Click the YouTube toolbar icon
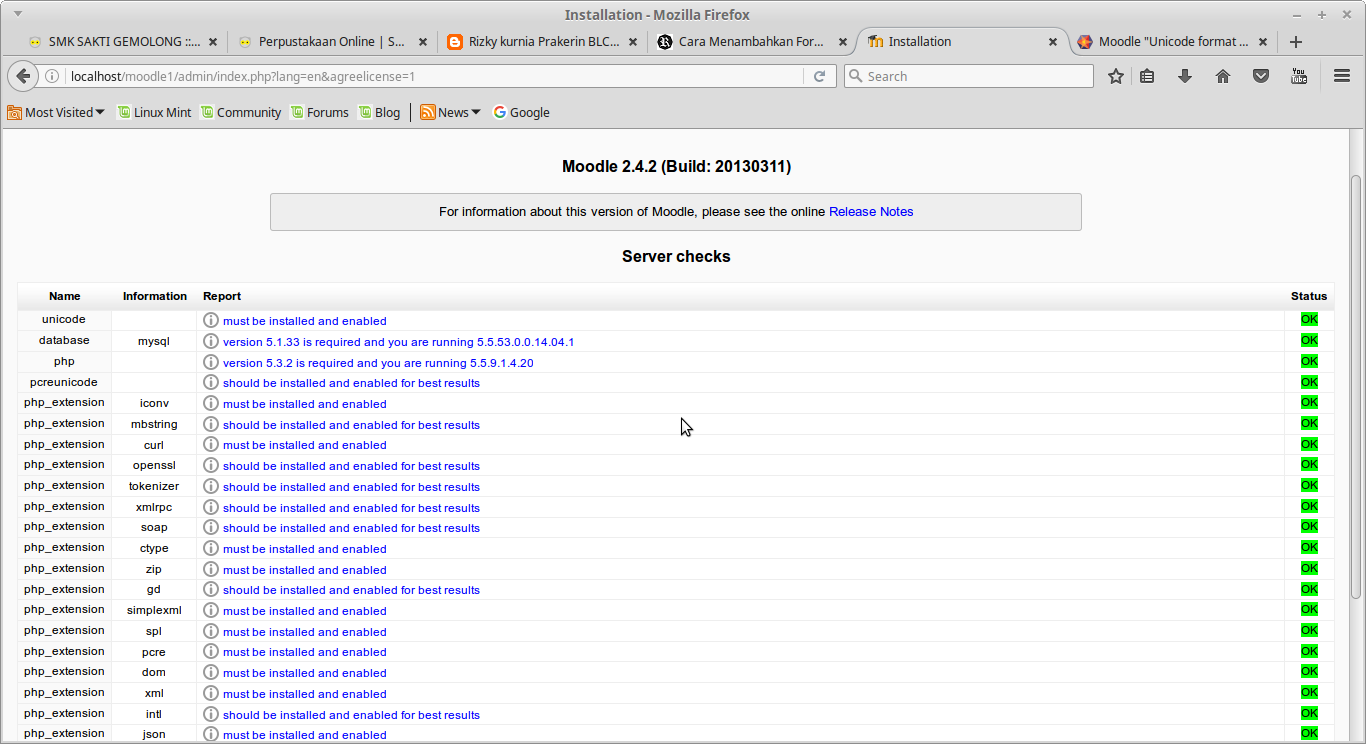 click(x=1299, y=76)
